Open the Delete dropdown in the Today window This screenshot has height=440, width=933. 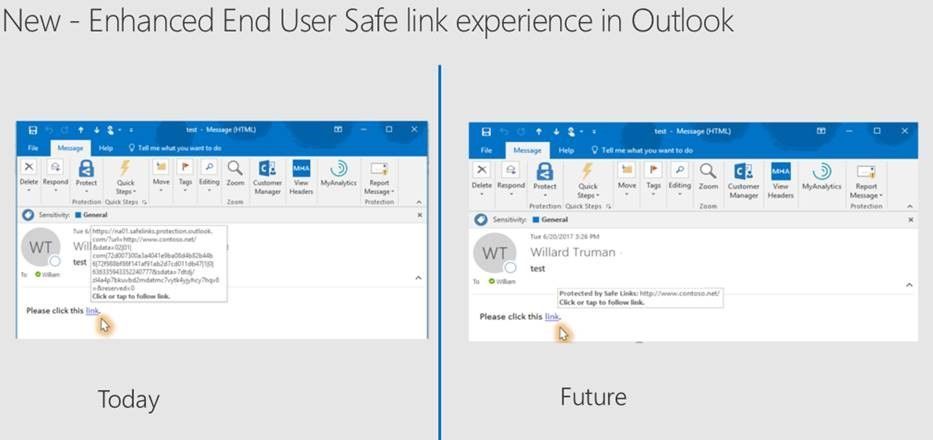[x=29, y=176]
